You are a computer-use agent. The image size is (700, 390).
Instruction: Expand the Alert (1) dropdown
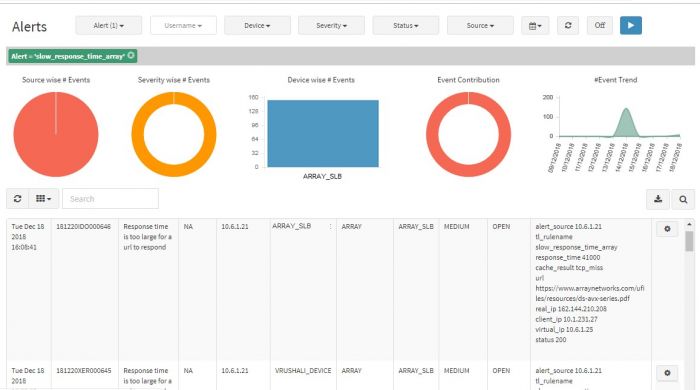pyautogui.click(x=108, y=25)
